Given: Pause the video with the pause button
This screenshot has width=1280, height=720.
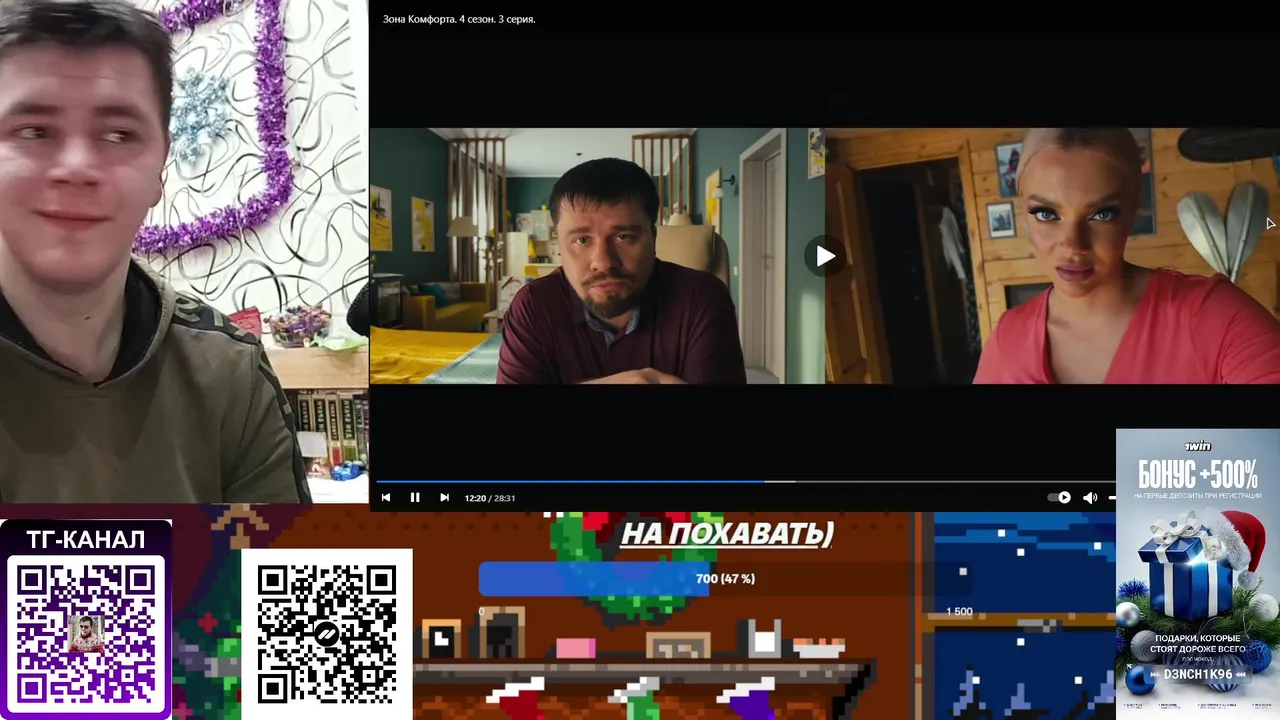Looking at the screenshot, I should click(x=415, y=497).
